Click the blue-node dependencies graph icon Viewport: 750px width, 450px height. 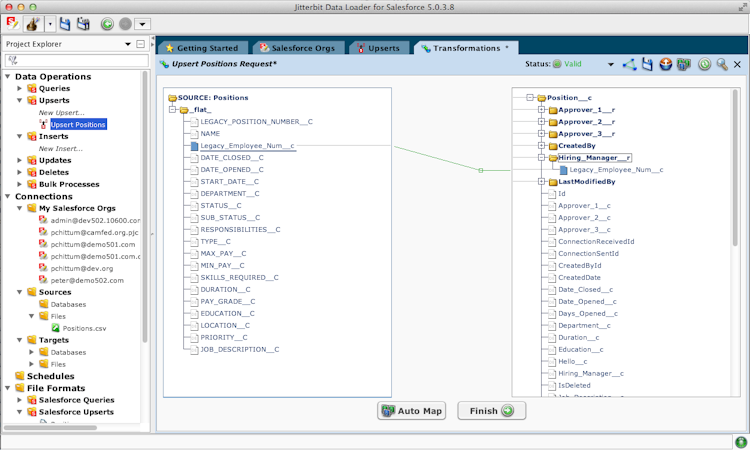pos(629,64)
